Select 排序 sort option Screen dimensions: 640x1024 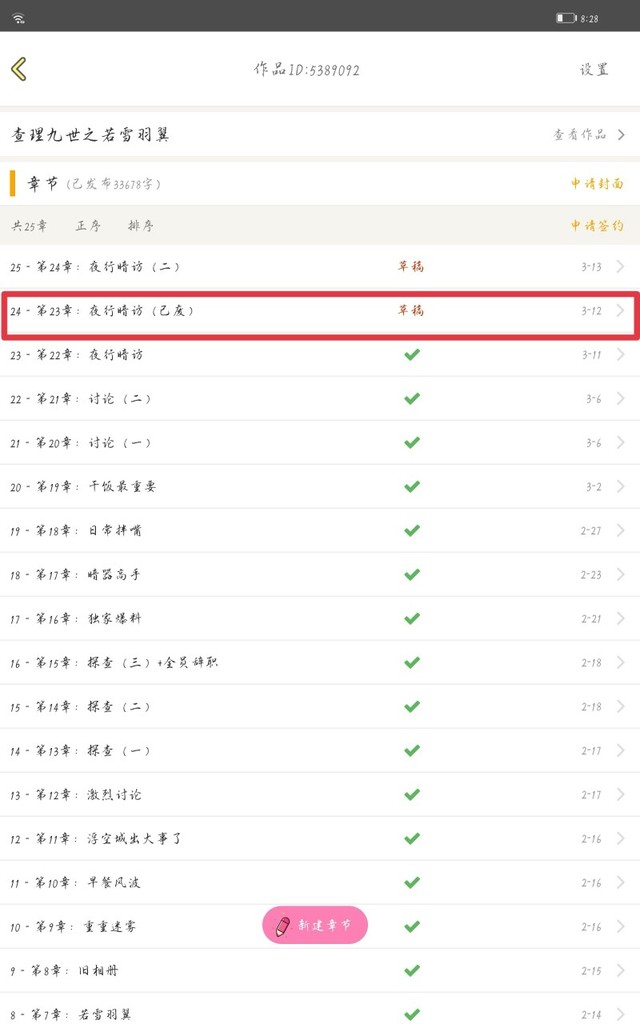pos(141,226)
